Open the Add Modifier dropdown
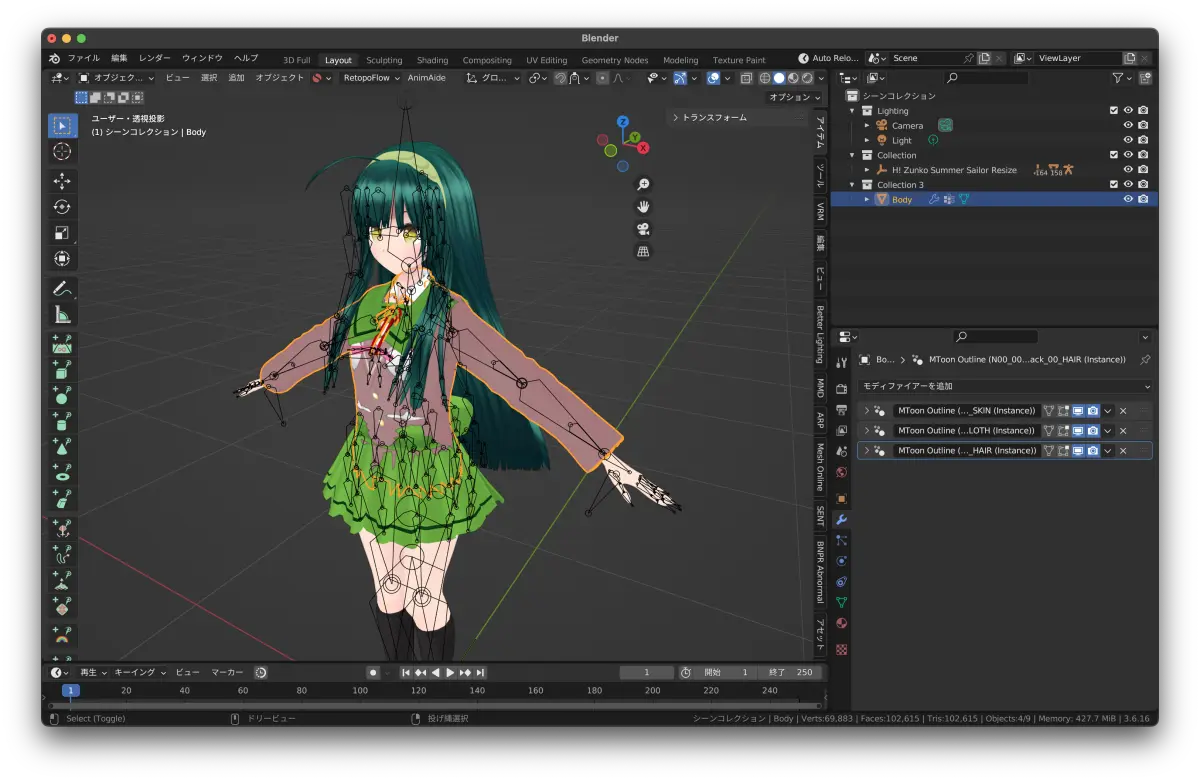This screenshot has width=1200, height=781. (1006, 386)
